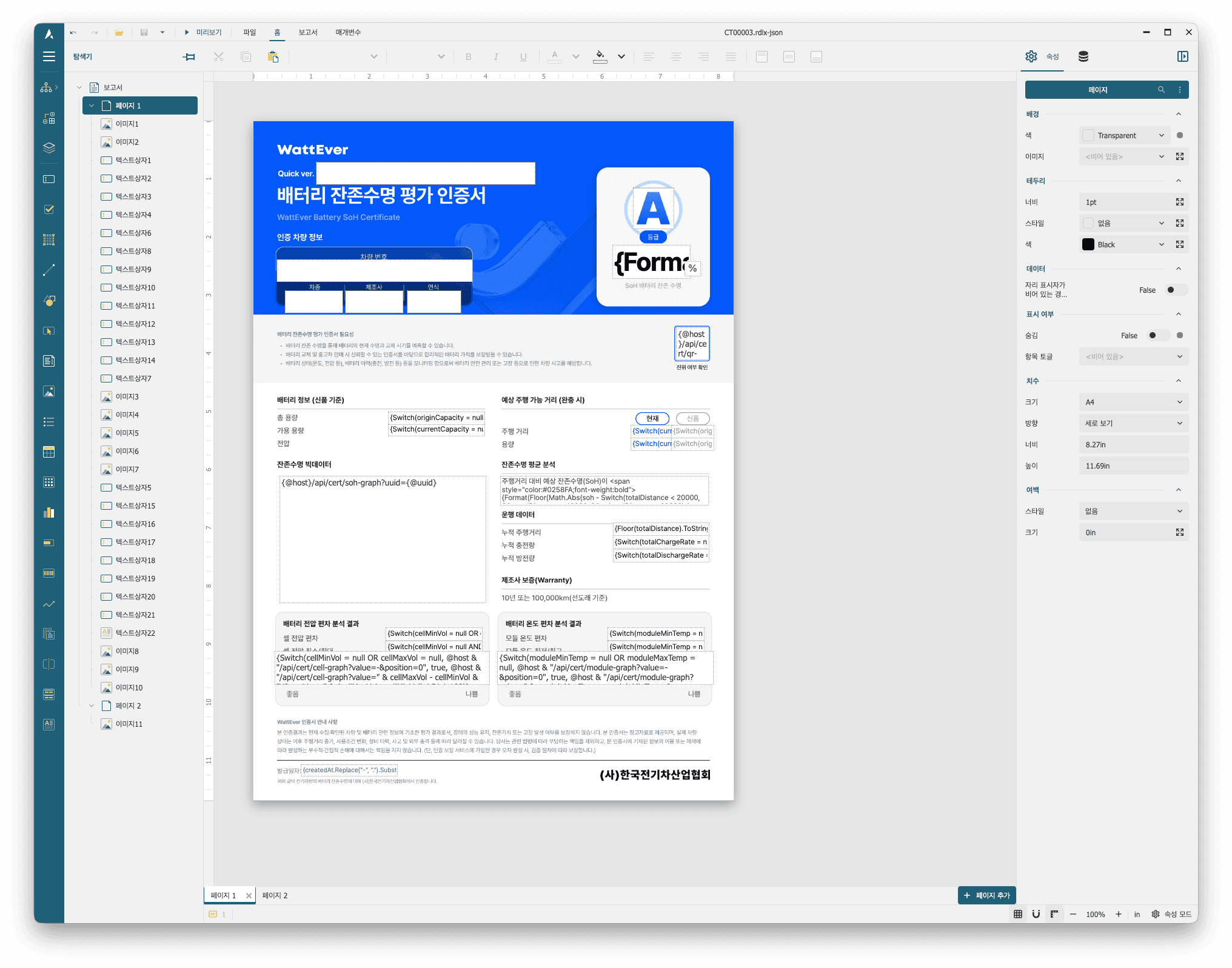Close the 페이지 1 bottom tab

249,895
